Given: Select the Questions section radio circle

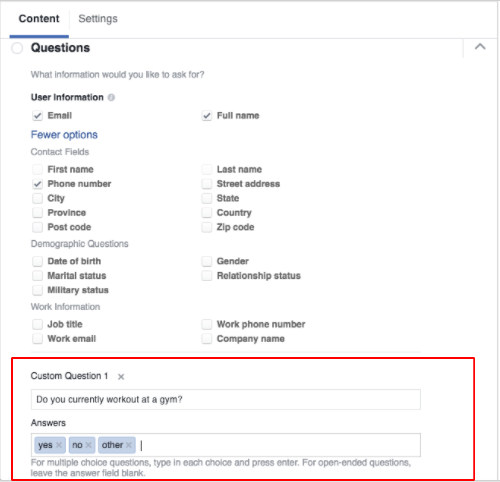Looking at the screenshot, I should pyautogui.click(x=17, y=48).
